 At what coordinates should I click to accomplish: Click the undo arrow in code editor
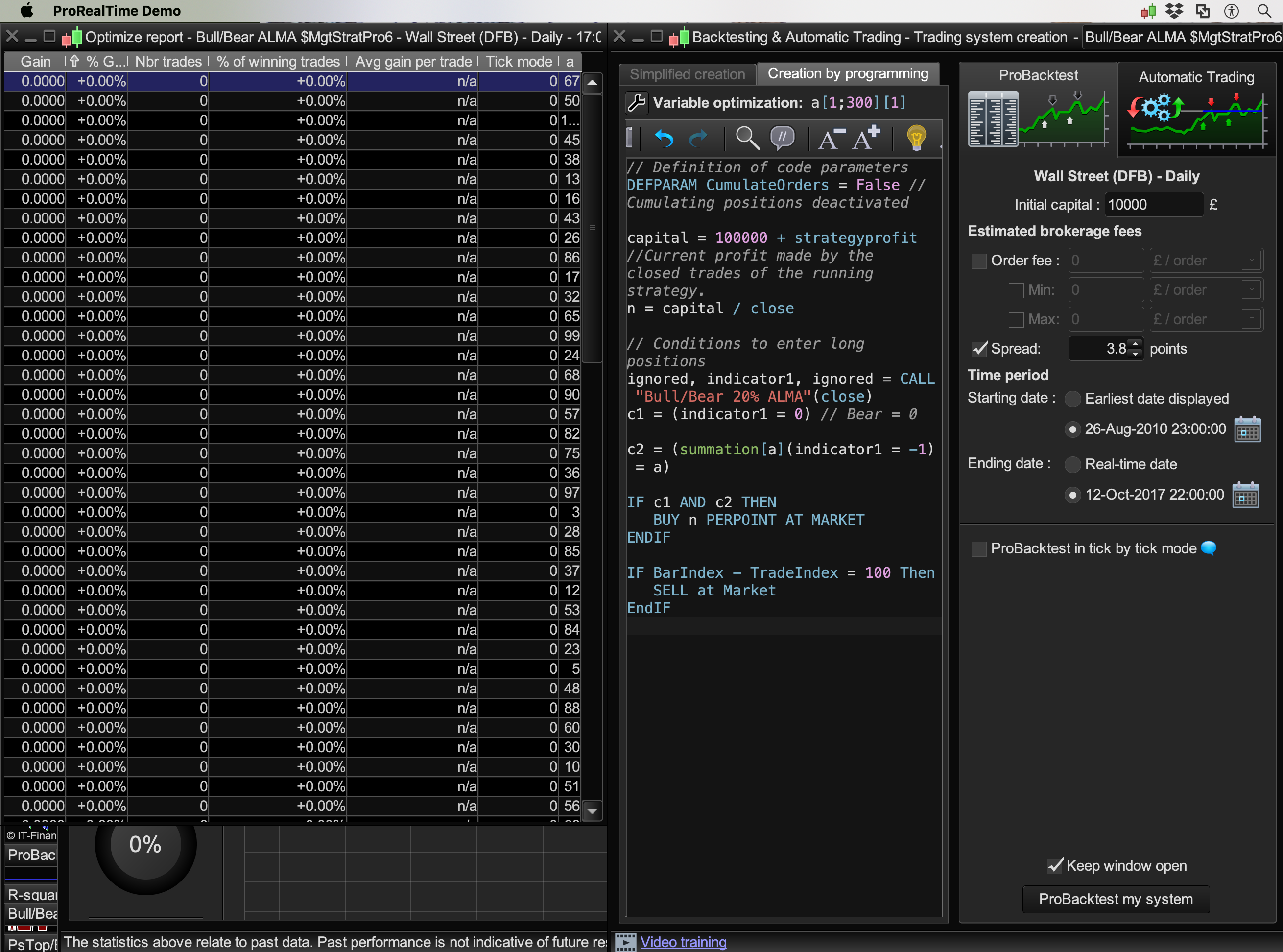coord(664,138)
